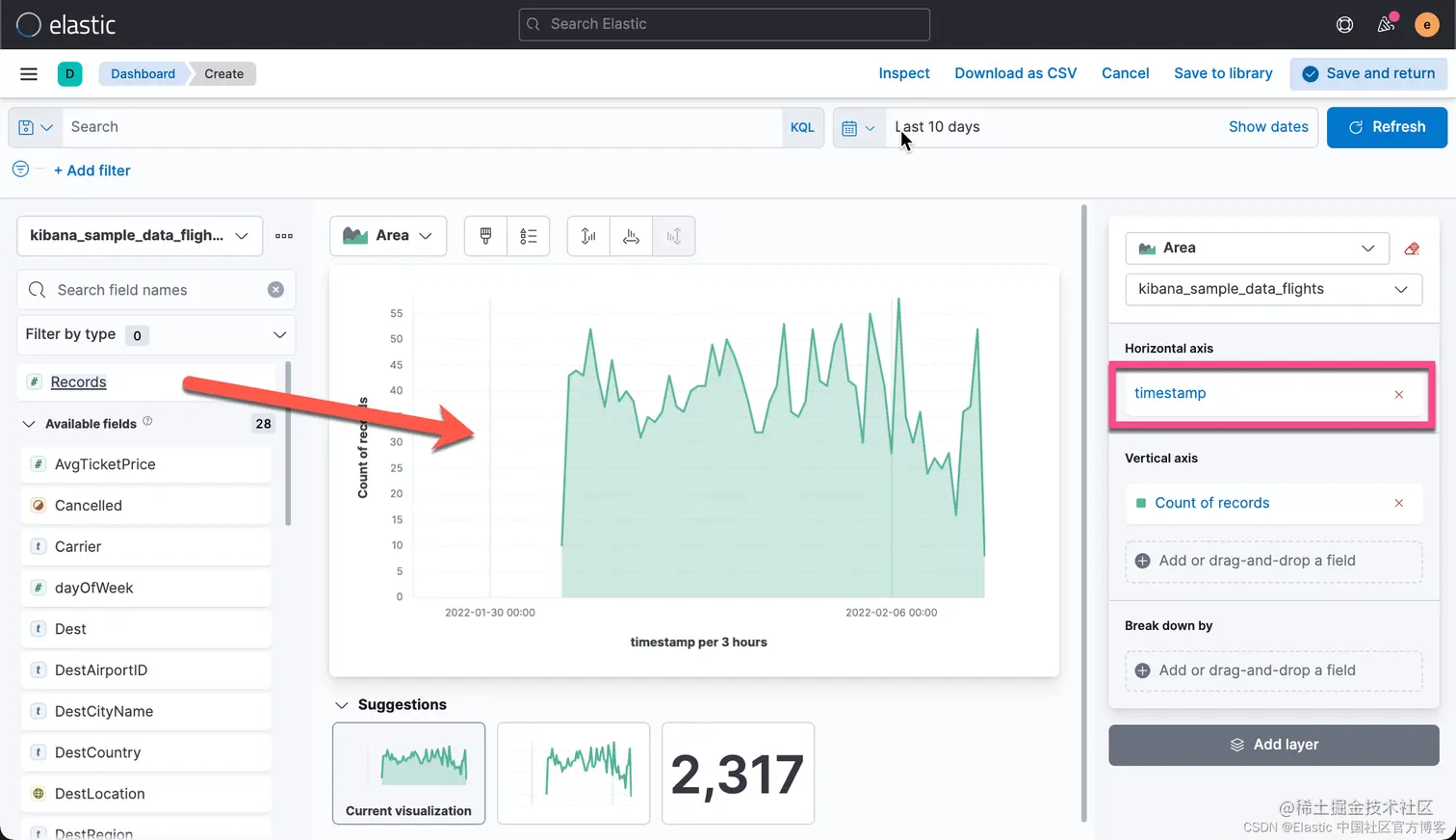Open the help menu icon

coord(1344,24)
